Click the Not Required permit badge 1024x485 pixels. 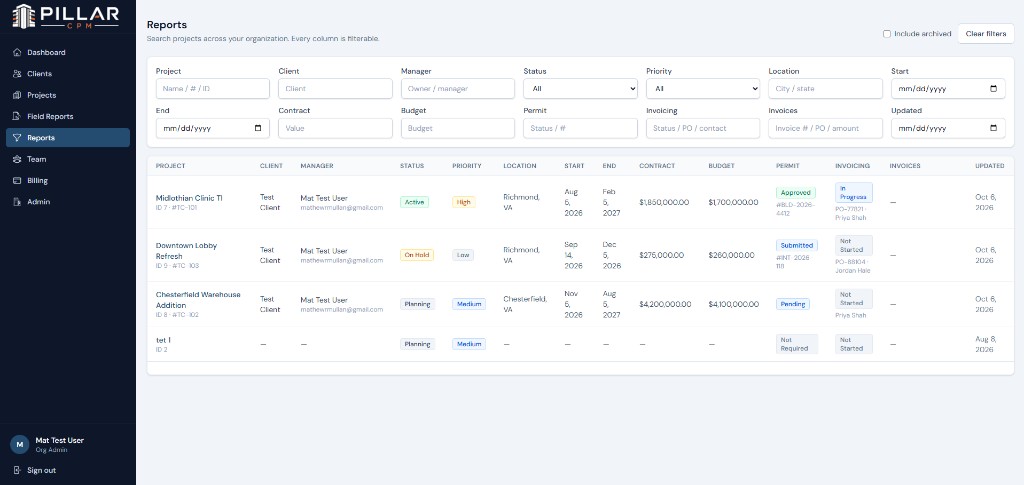[797, 343]
